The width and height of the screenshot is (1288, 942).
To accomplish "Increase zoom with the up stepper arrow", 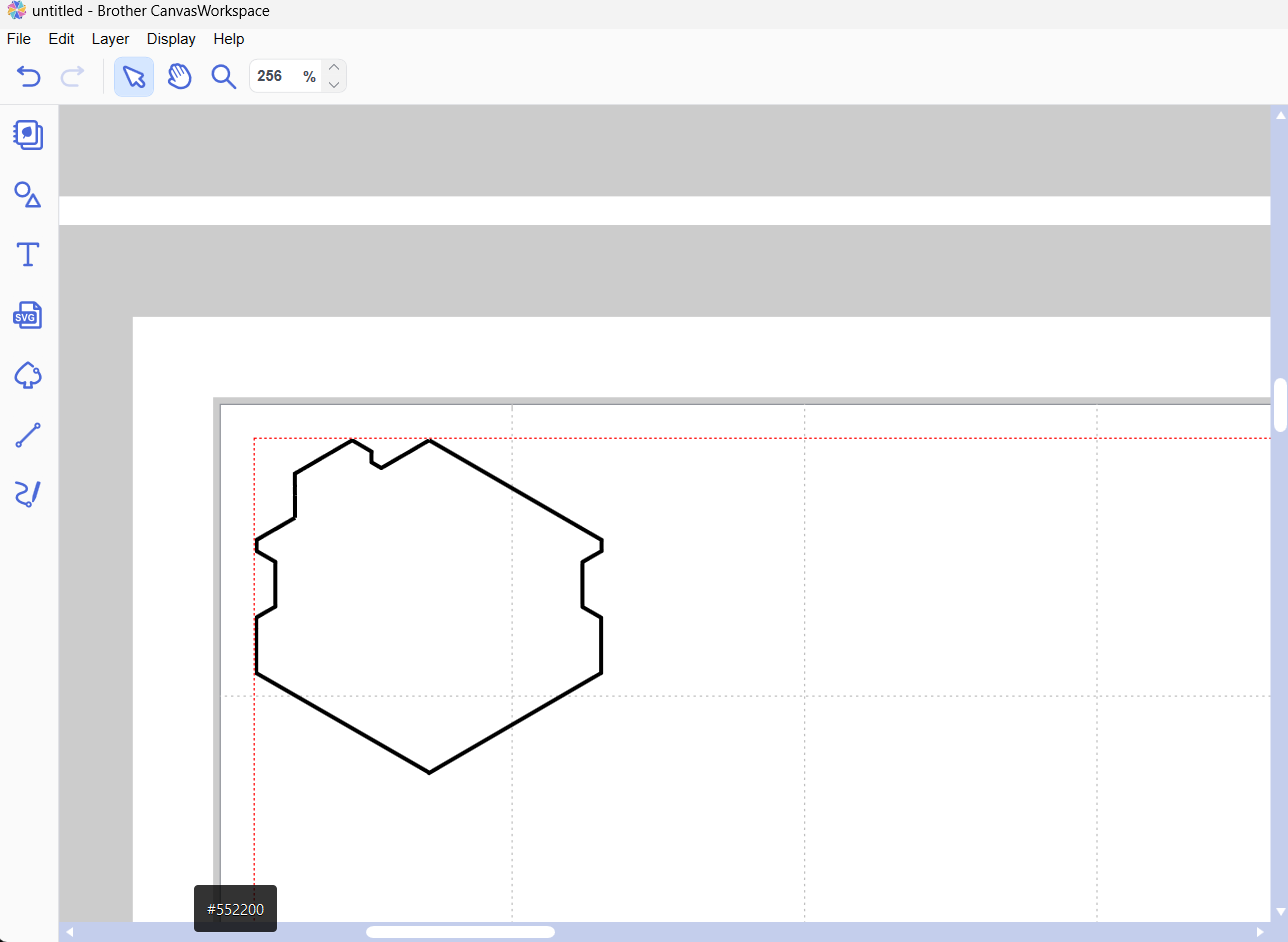I will click(x=335, y=68).
